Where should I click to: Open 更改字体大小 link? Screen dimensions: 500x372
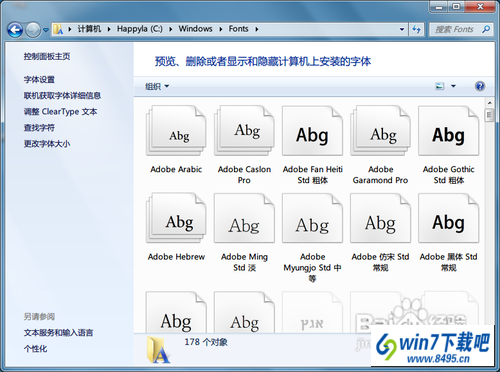[47, 144]
